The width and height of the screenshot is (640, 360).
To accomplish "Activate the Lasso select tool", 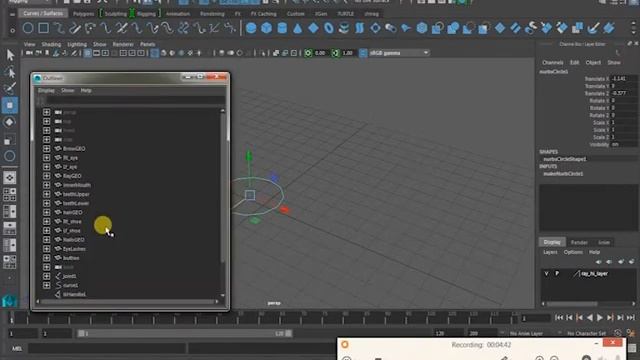I will [10, 72].
